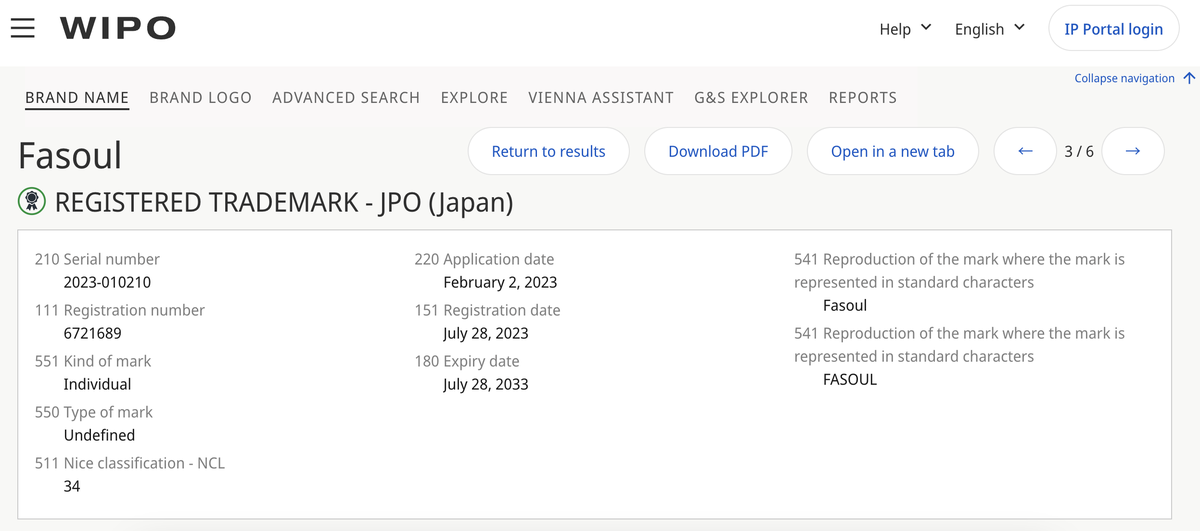
Task: Click the 3 / 6 result counter
Action: click(1079, 151)
